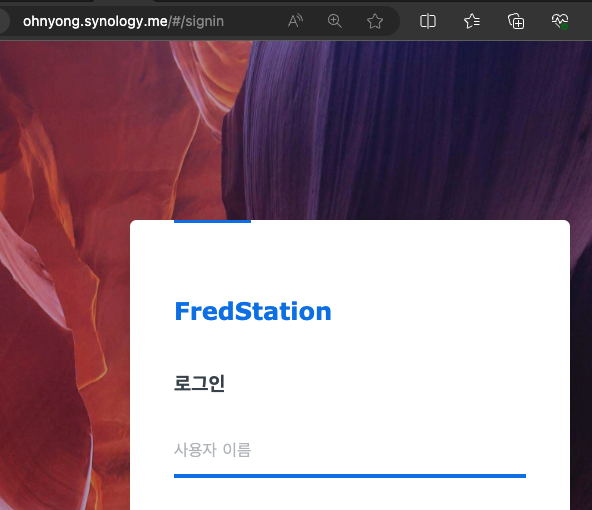Open Browser essentials heartbeat icon
The width and height of the screenshot is (592, 510).
pyautogui.click(x=560, y=21)
